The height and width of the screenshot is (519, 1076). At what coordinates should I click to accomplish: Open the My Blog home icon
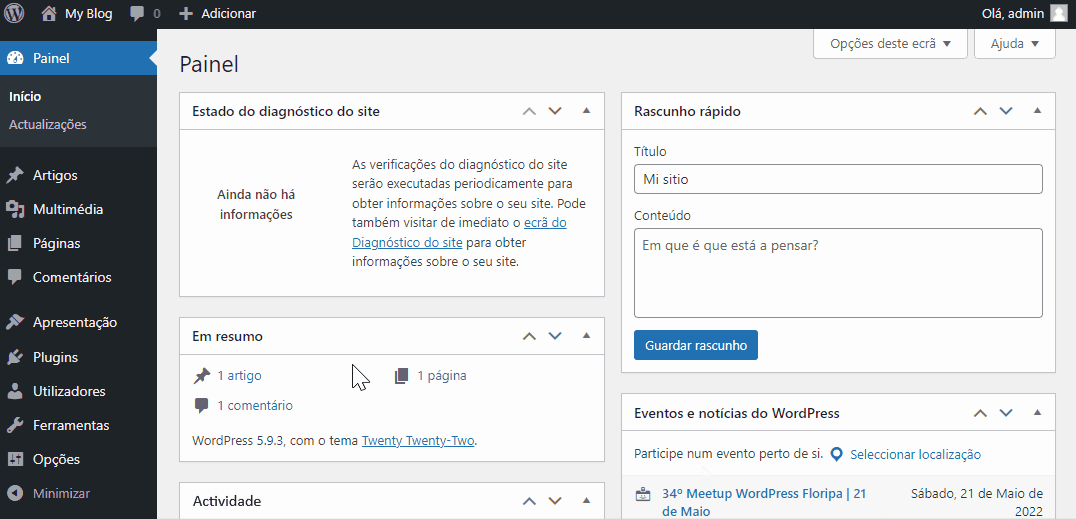(x=48, y=14)
